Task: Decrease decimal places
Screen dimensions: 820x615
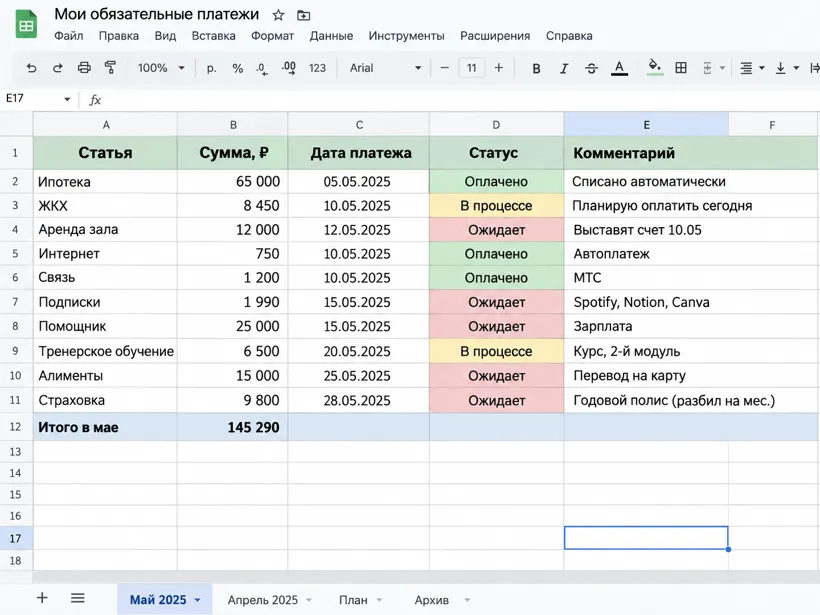Action: 262,68
